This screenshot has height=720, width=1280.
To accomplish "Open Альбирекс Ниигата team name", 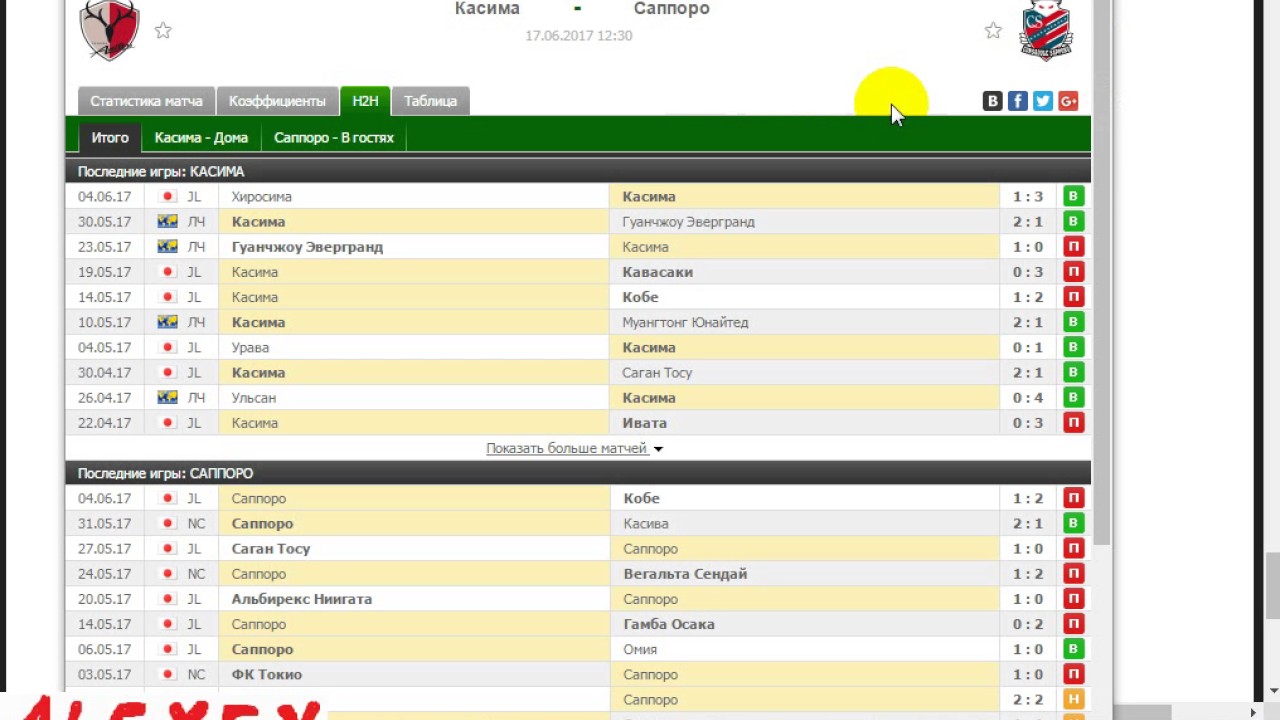I will [x=302, y=599].
